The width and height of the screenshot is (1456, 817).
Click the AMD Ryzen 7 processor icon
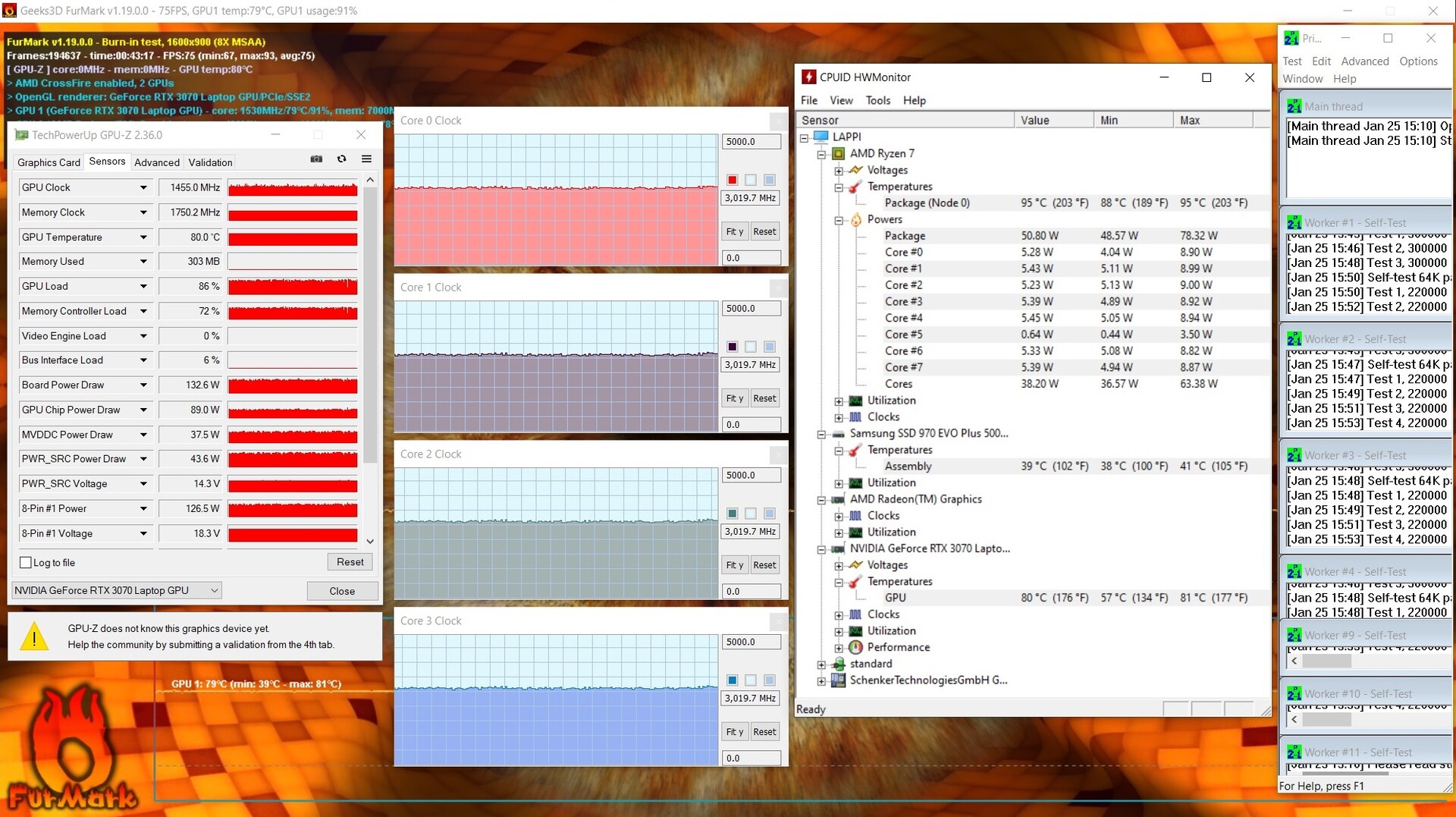click(x=838, y=153)
